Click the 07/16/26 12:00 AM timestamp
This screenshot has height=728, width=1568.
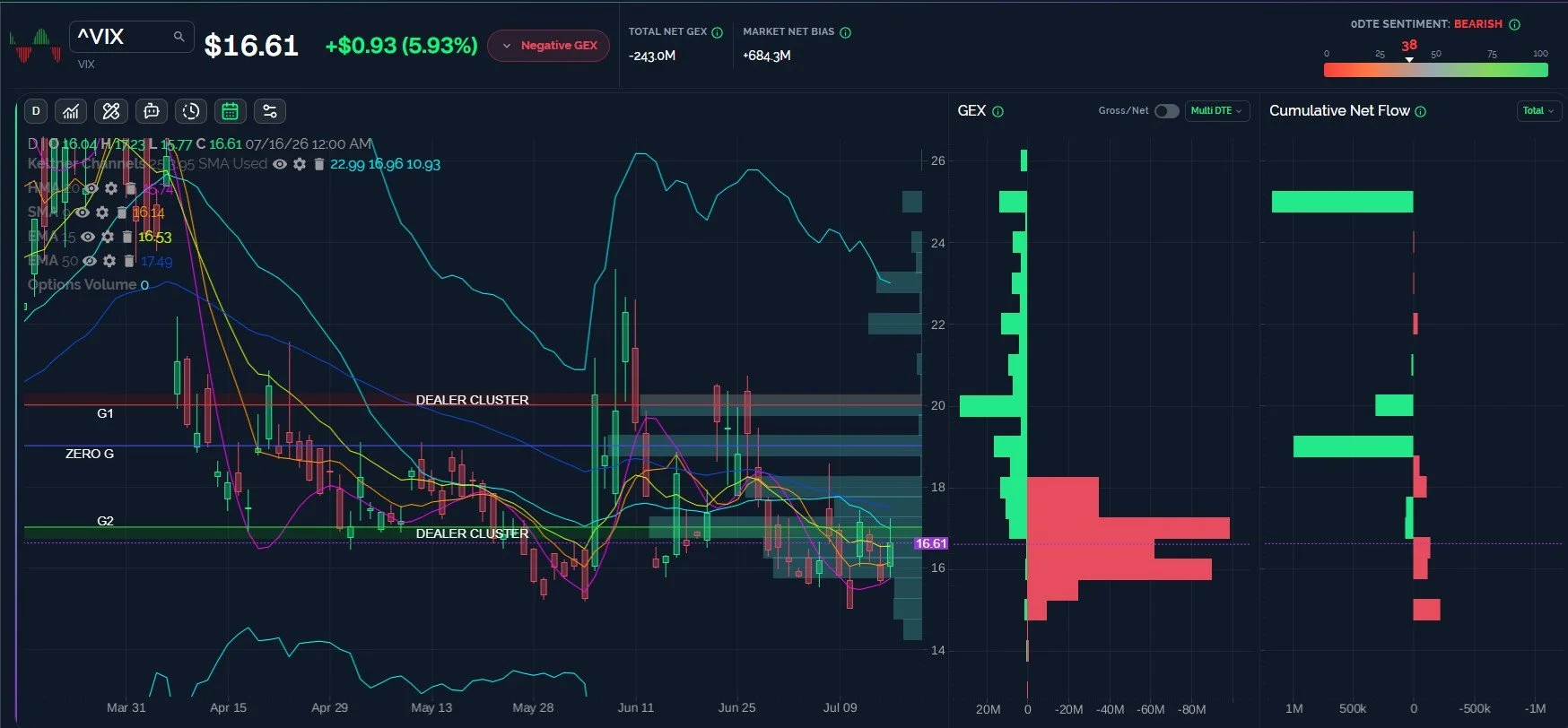tap(308, 143)
